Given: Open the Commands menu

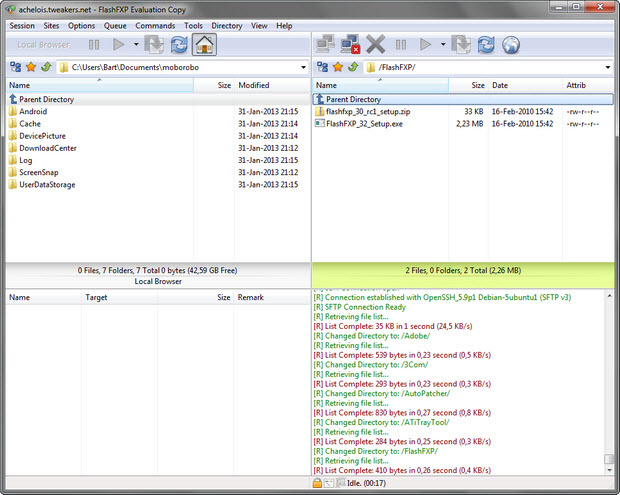Looking at the screenshot, I should point(155,26).
